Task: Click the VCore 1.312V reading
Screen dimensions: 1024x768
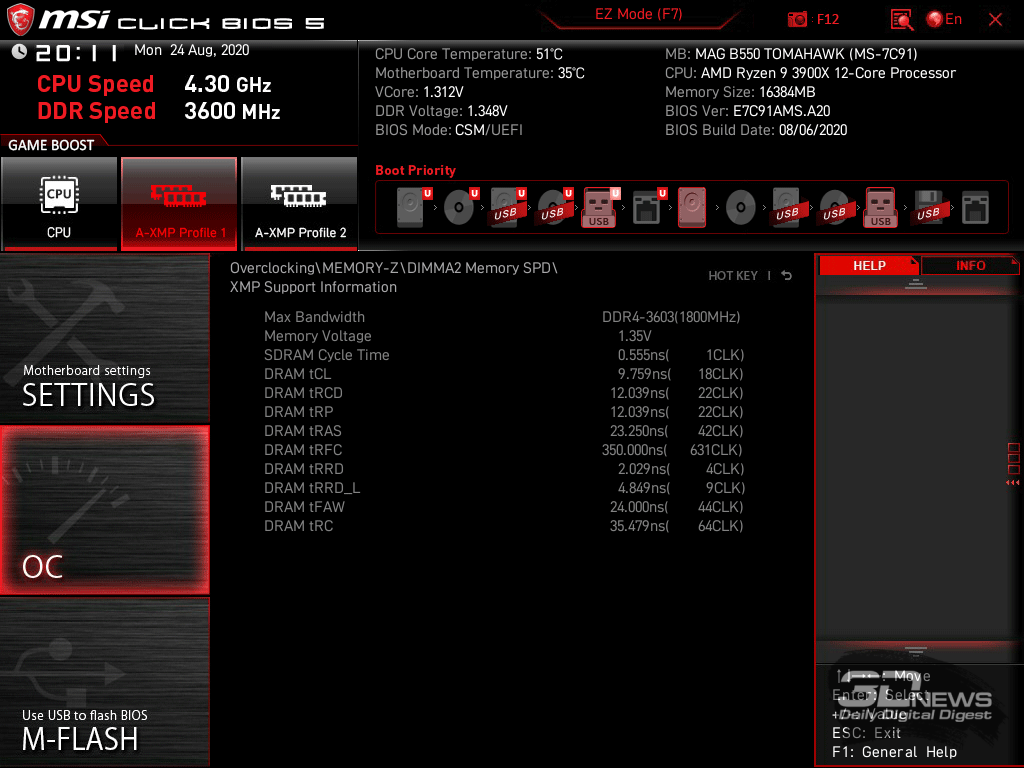Action: coord(419,92)
